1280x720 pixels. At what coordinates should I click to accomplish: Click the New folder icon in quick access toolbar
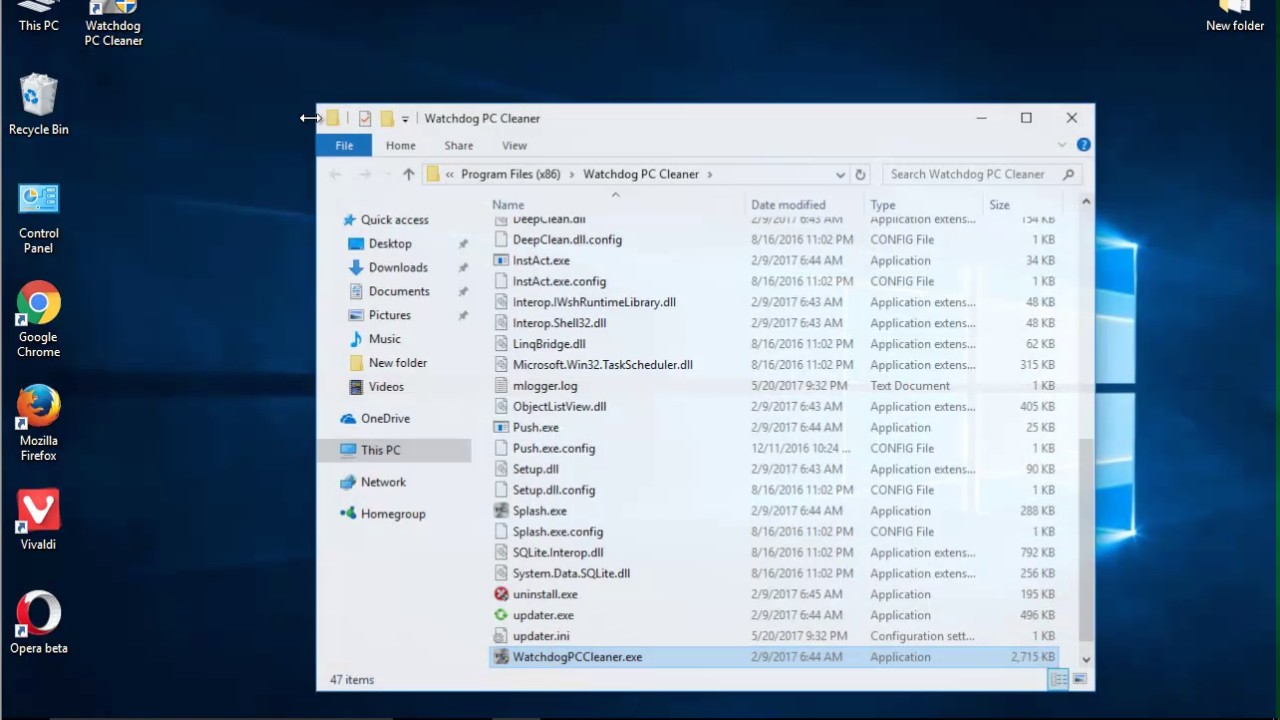point(387,118)
